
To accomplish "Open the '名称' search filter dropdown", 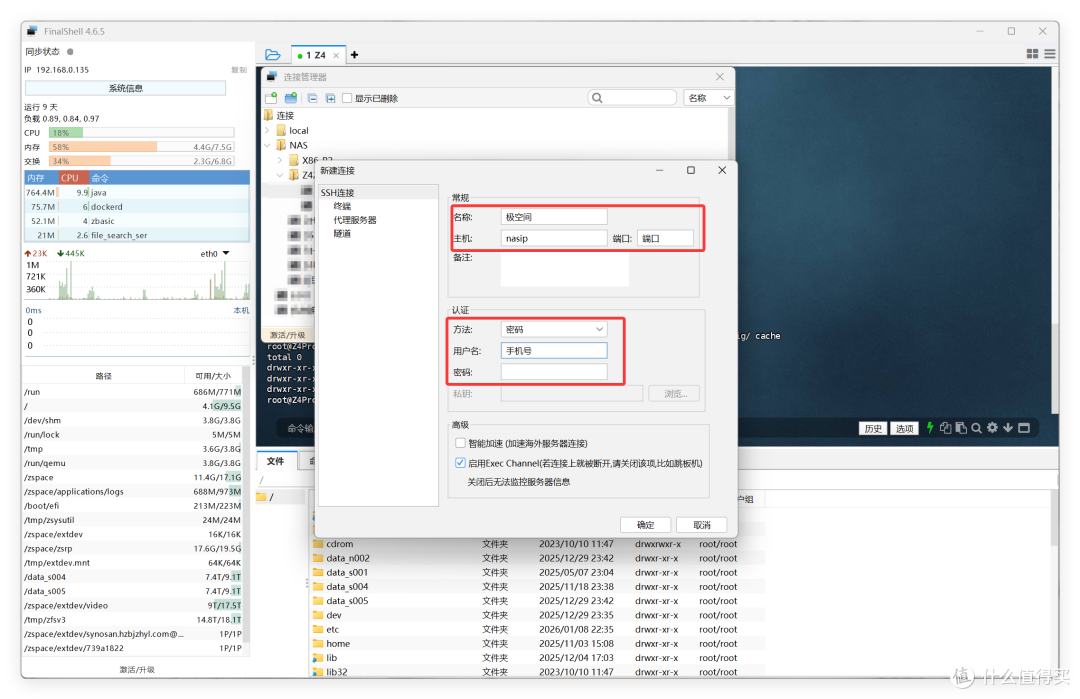I will pos(708,98).
